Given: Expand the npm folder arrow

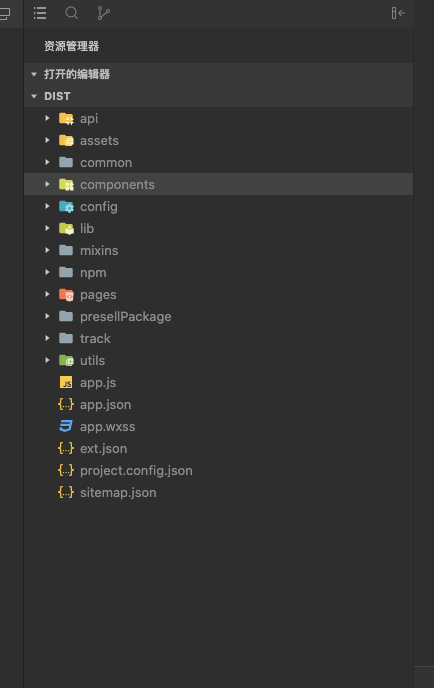Looking at the screenshot, I should click(47, 272).
